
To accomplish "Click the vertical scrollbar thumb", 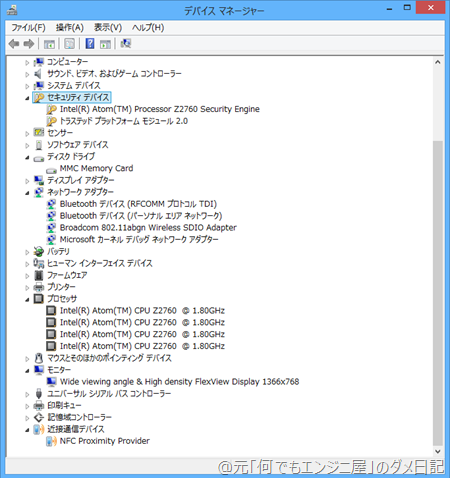I will (438, 293).
